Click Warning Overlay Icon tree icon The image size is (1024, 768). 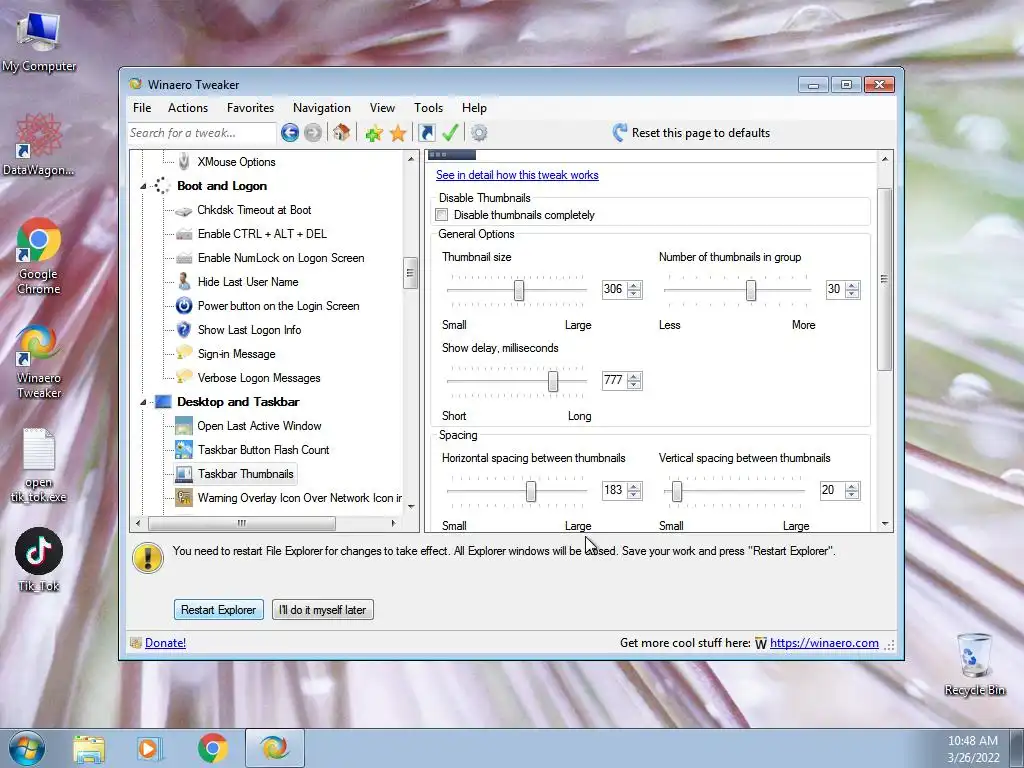184,498
